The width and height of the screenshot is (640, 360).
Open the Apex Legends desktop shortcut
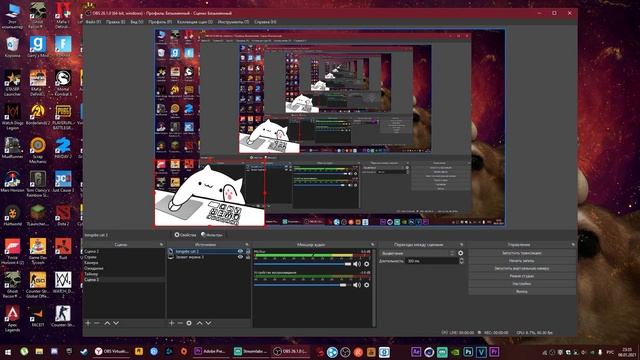coord(12,319)
